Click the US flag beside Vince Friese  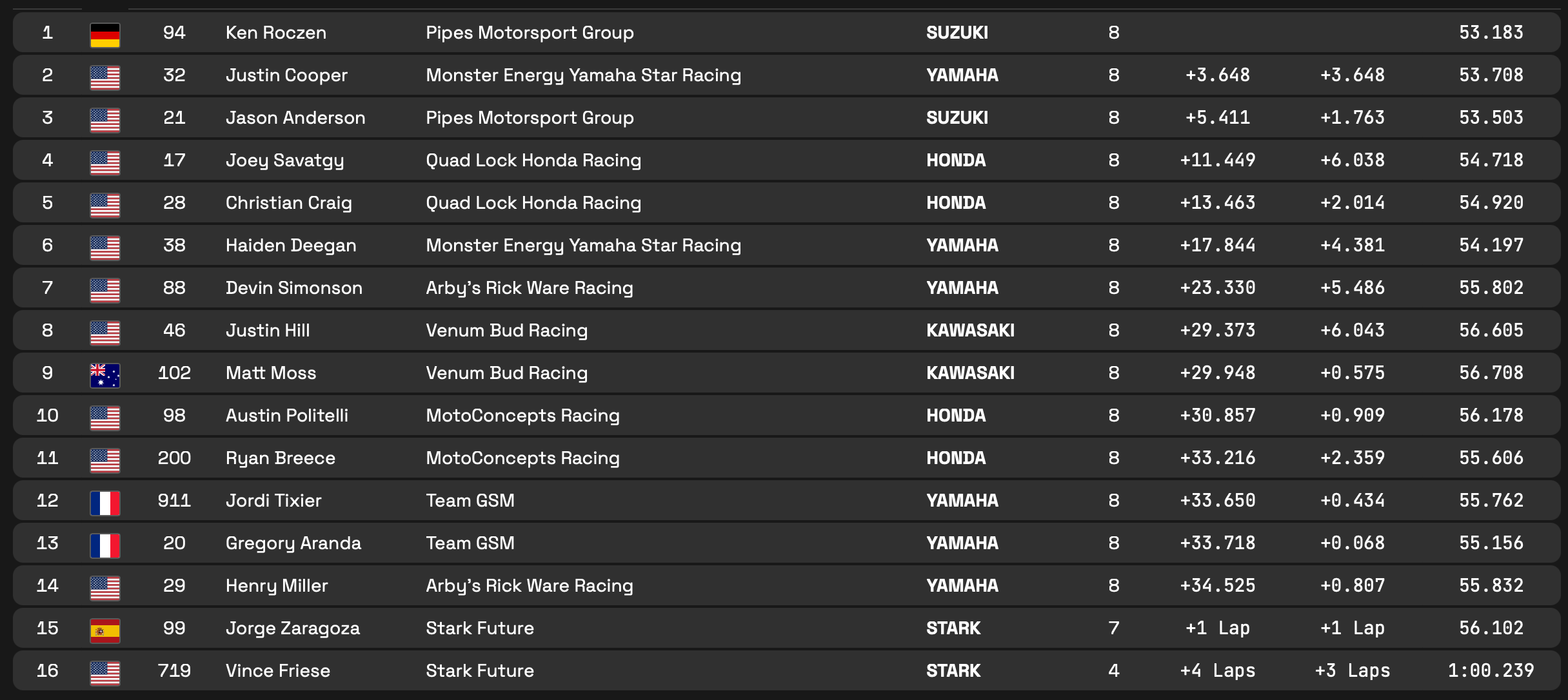pos(105,673)
